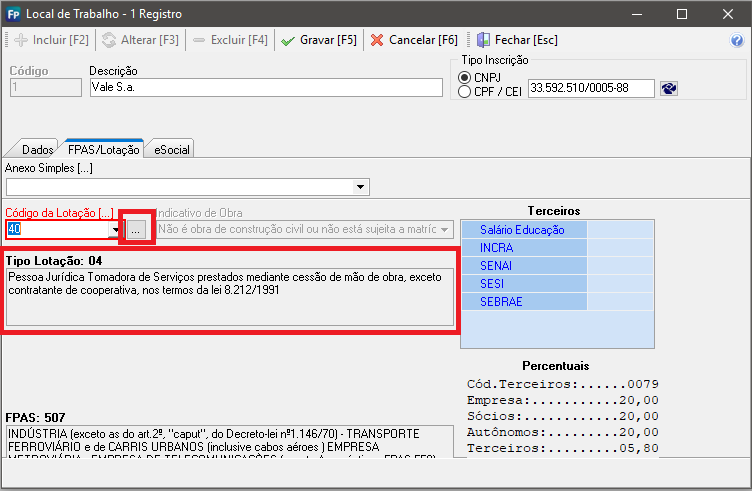Save record with Gravar [F5]
This screenshot has width=752, height=491.
318,40
